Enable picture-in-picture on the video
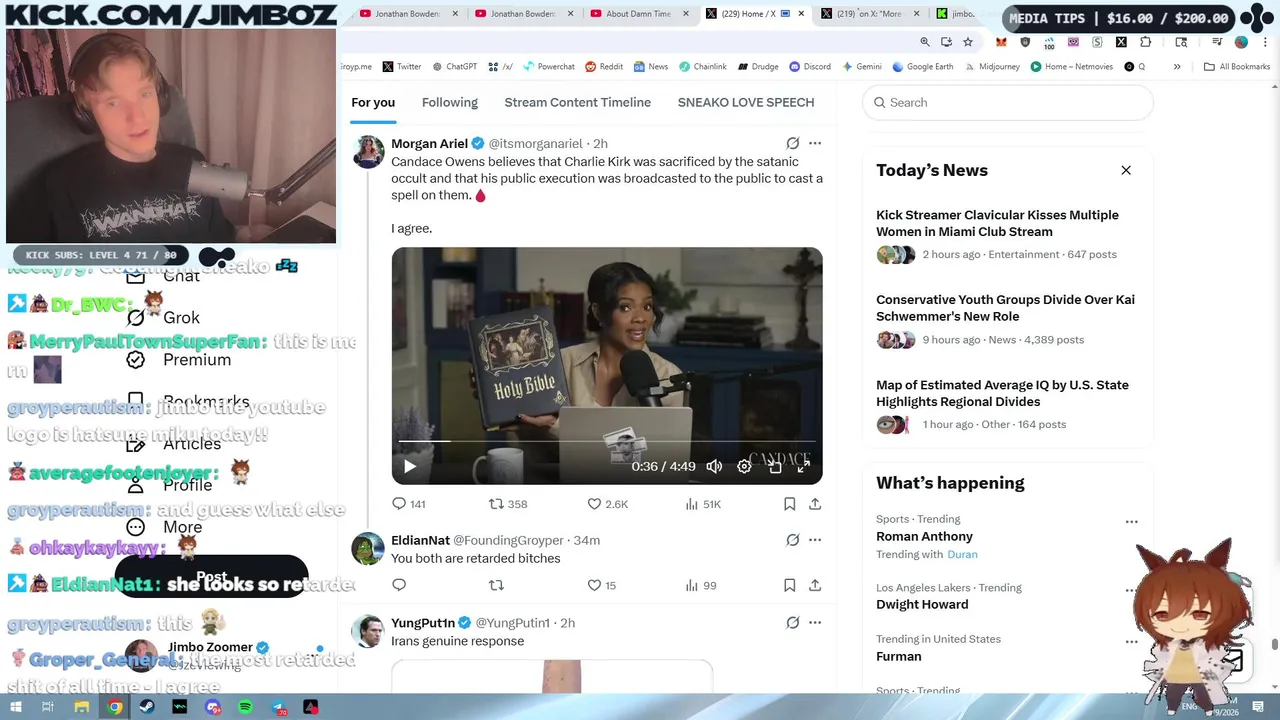The height and width of the screenshot is (720, 1280). point(774,466)
